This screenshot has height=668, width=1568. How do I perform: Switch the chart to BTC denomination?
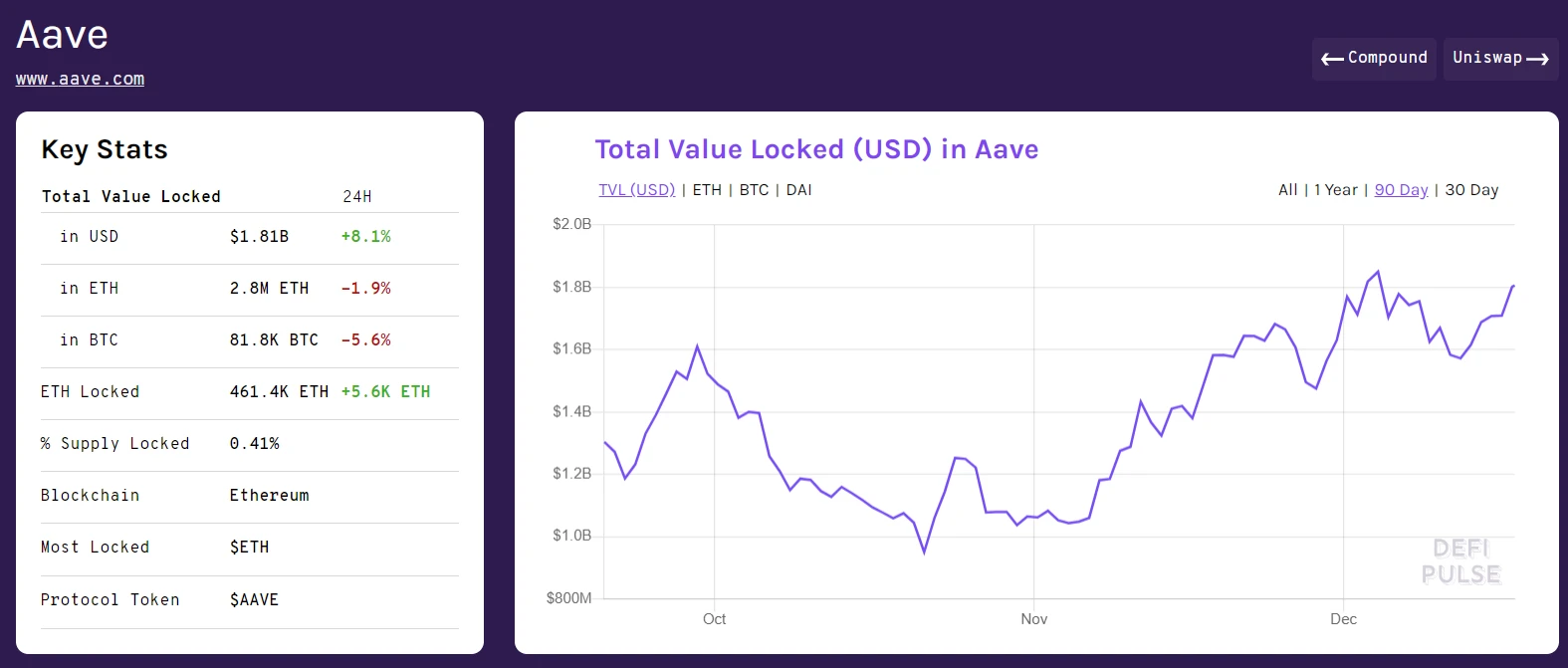pyautogui.click(x=754, y=189)
